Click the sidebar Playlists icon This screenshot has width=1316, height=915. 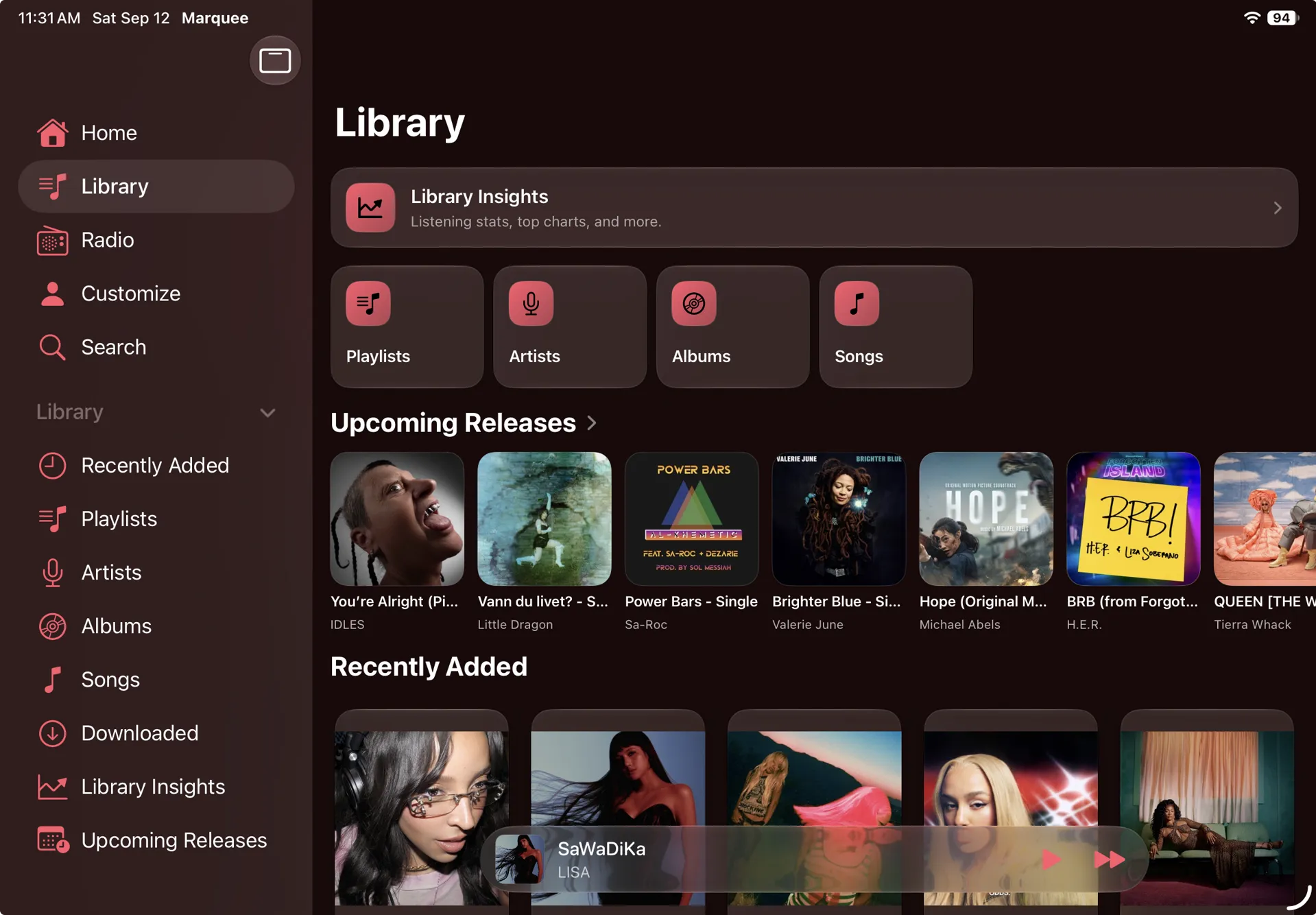point(52,519)
